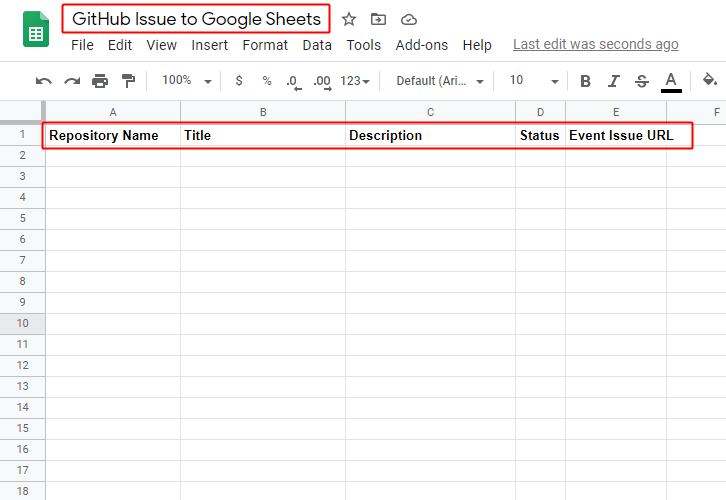This screenshot has height=500, width=726.
Task: Open the Insert menu
Action: (209, 45)
